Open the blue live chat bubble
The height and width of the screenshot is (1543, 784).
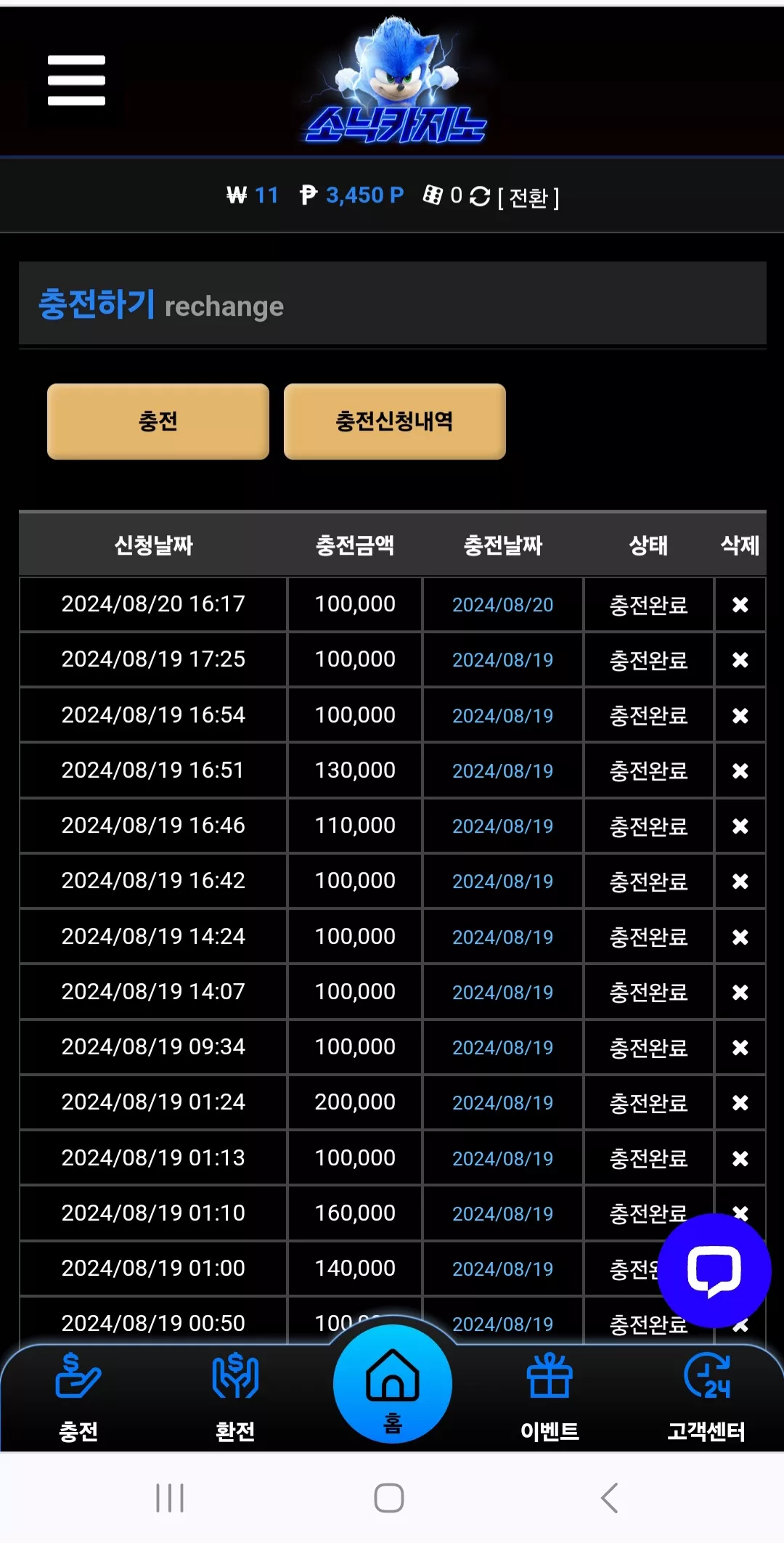pos(714,1271)
